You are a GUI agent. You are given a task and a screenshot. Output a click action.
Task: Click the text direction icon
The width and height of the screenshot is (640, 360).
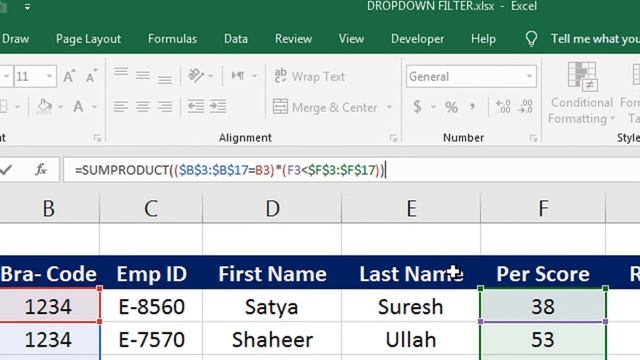point(238,76)
